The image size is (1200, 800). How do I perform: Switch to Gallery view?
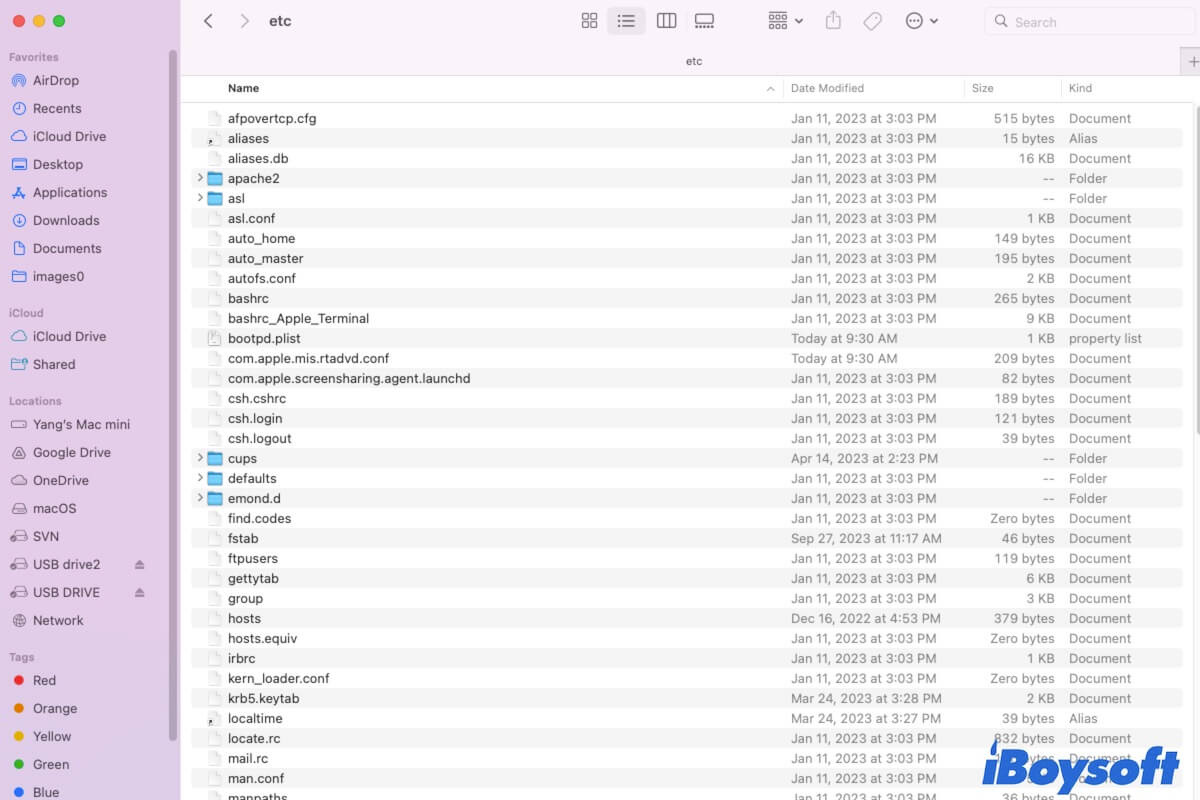coord(704,20)
